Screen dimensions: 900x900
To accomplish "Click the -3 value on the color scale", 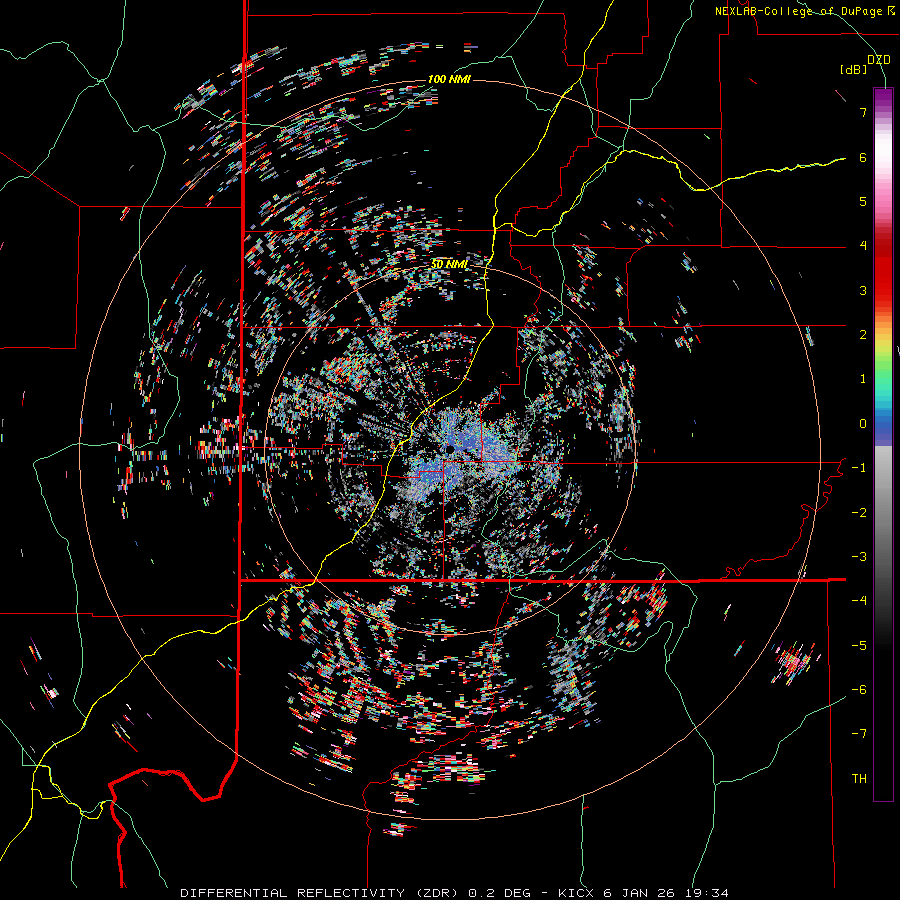I will pos(859,557).
